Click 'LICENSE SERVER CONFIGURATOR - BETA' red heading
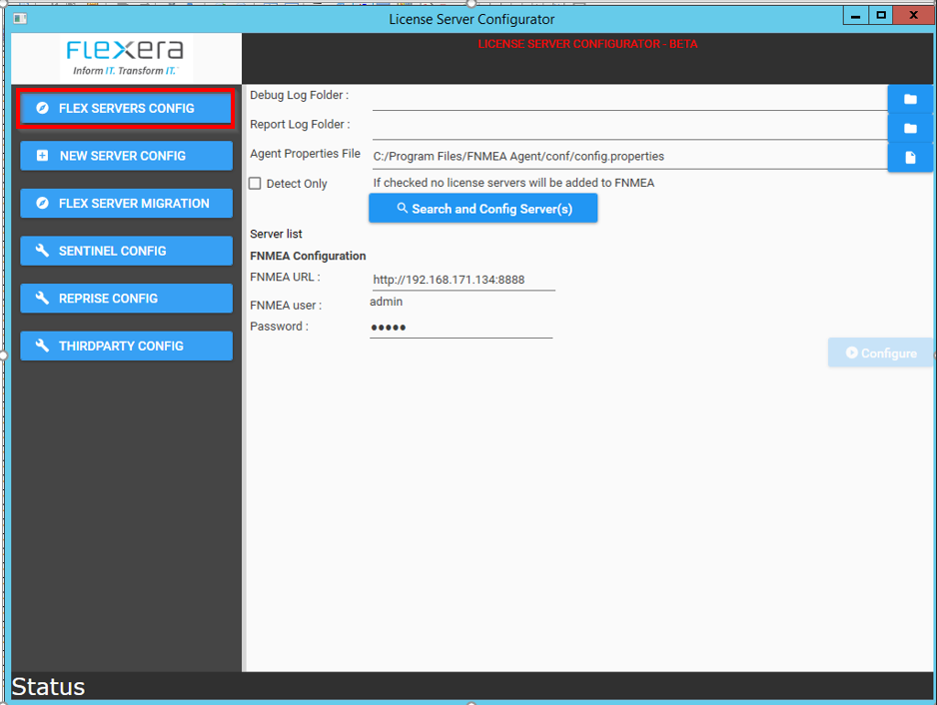 click(587, 44)
